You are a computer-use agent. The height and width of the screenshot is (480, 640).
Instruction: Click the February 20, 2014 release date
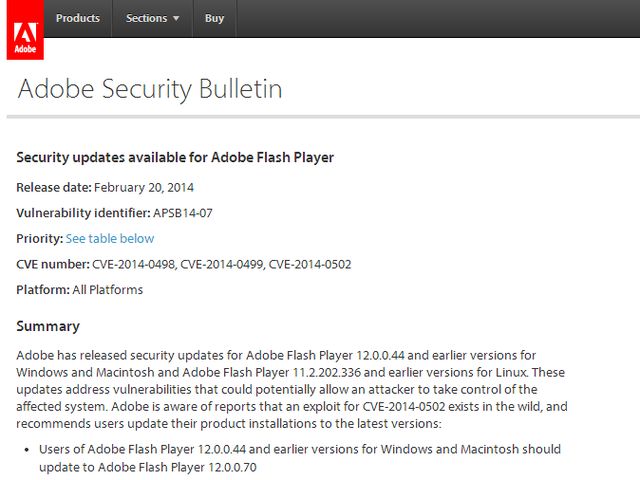point(144,187)
